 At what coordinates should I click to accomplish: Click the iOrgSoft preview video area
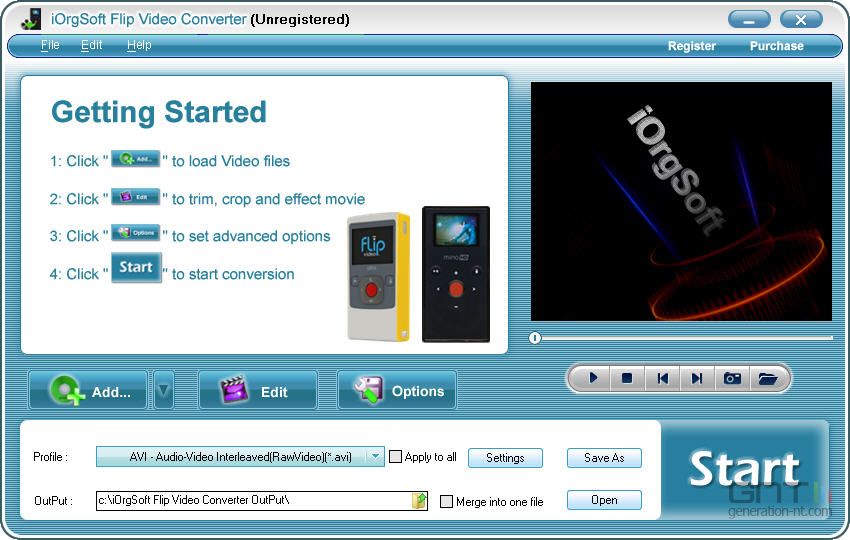(x=681, y=201)
